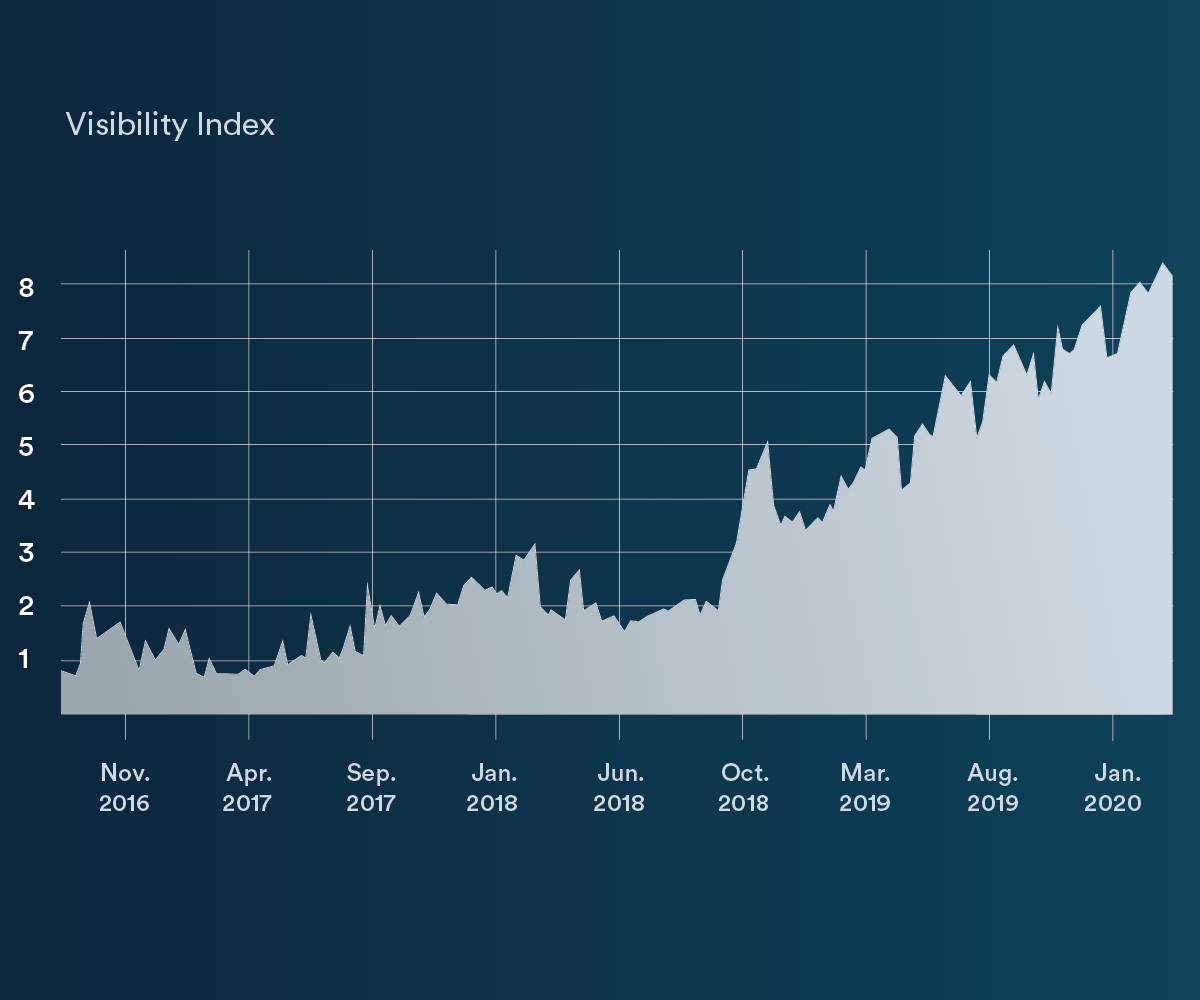The width and height of the screenshot is (1200, 1000).
Task: Click the y-axis value 8
Action: coord(27,287)
